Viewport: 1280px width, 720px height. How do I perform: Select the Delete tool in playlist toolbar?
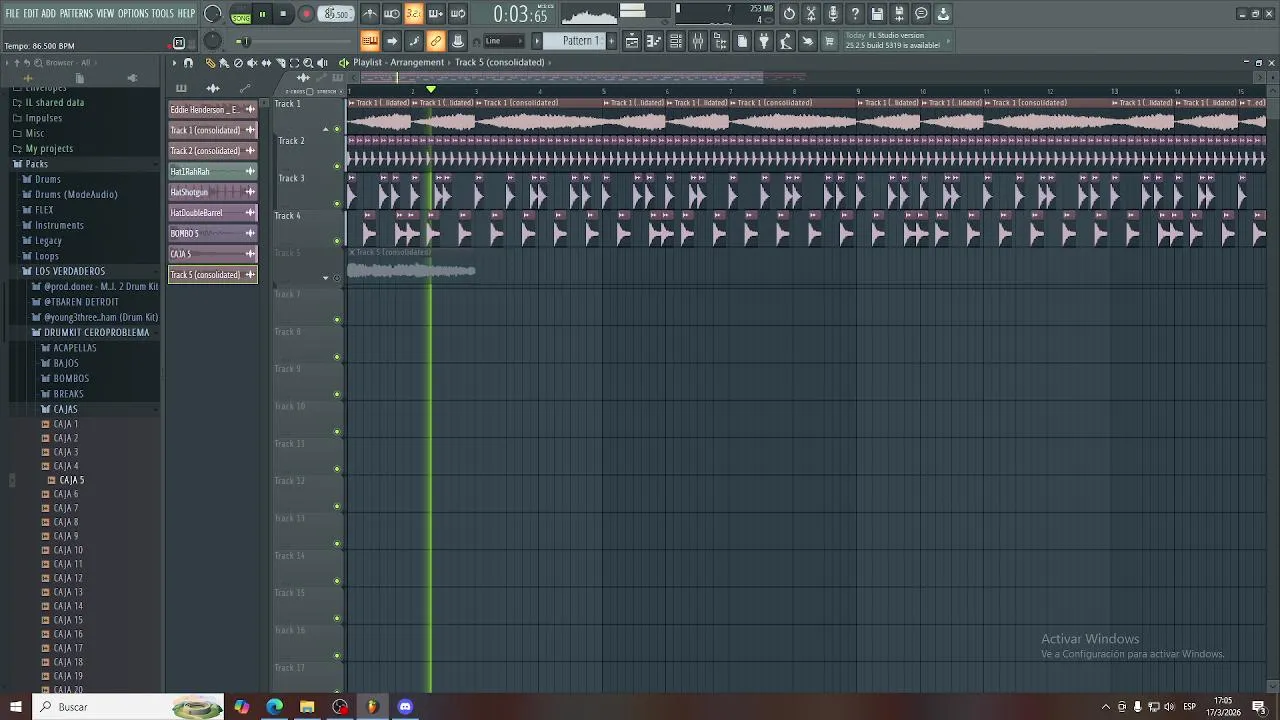[238, 62]
